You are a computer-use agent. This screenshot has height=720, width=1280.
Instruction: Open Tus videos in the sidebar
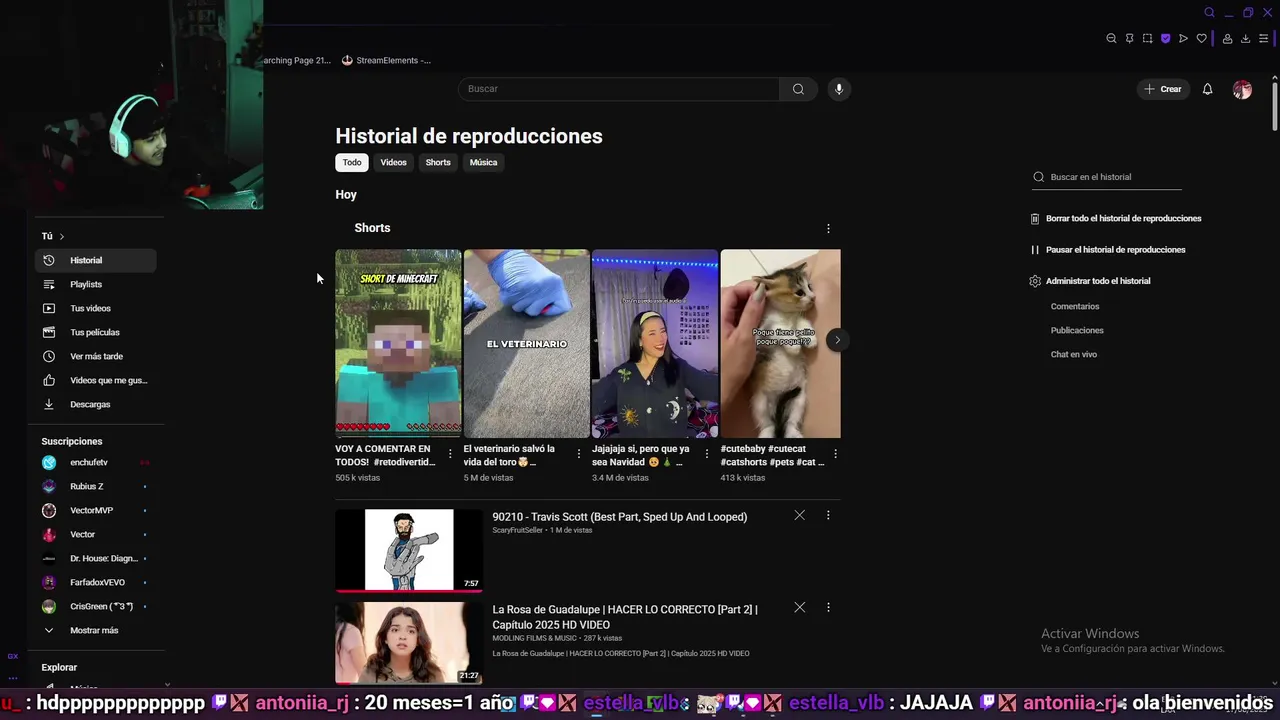[95, 308]
